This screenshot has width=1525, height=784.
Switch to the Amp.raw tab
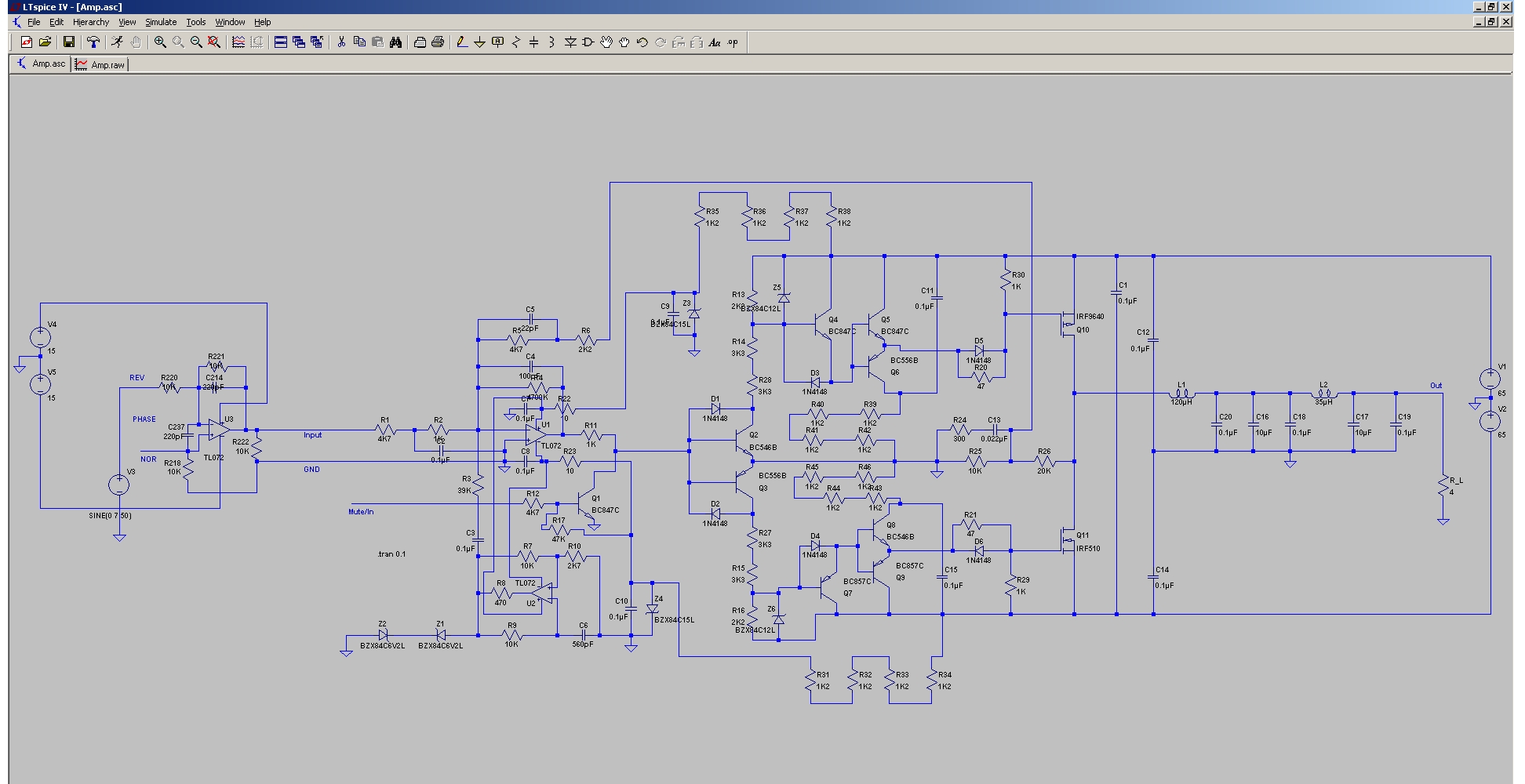click(100, 64)
